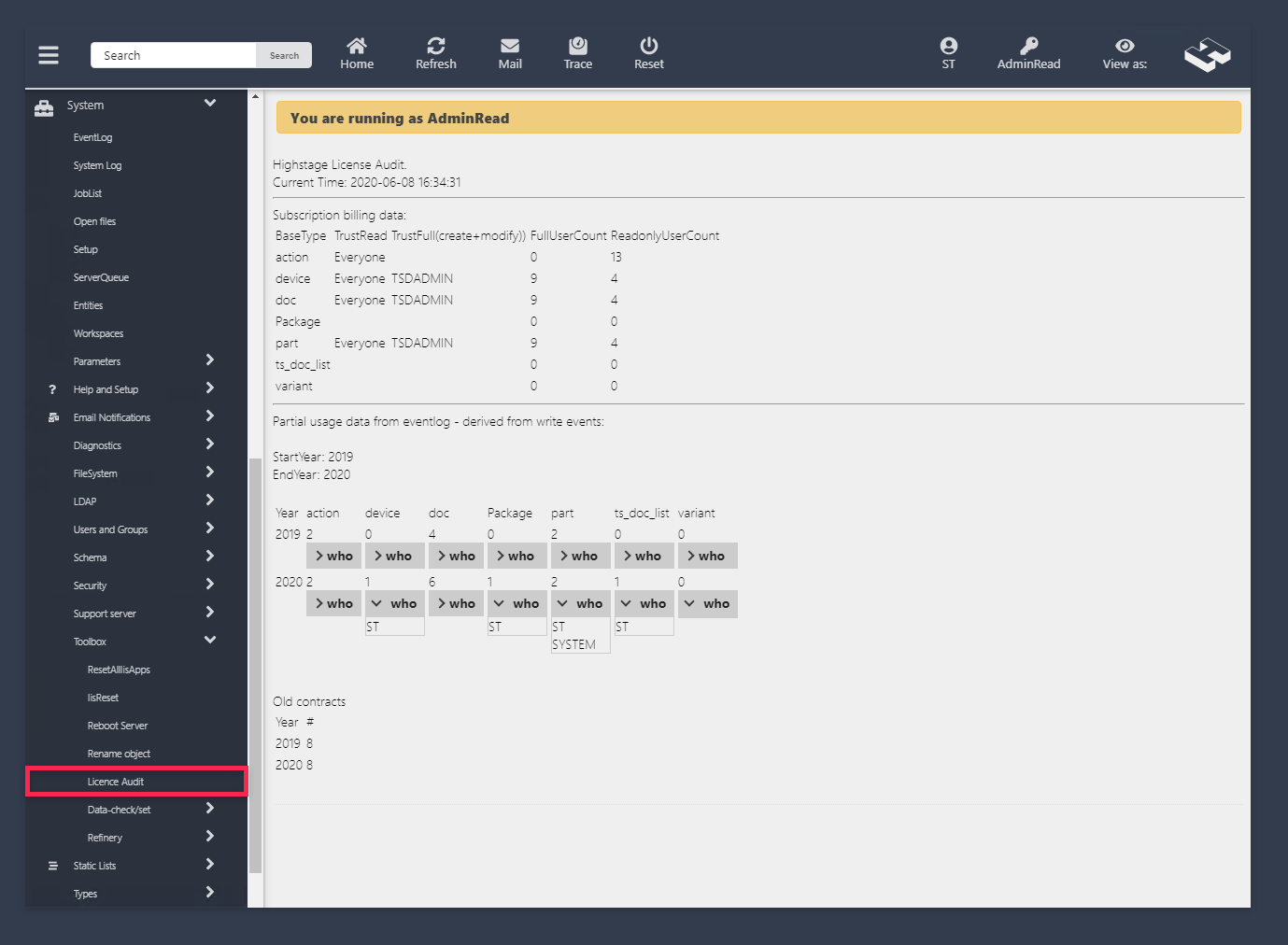Screen dimensions: 1288x945
Task: Select ResetAllIisApps in Toolbox
Action: point(119,670)
